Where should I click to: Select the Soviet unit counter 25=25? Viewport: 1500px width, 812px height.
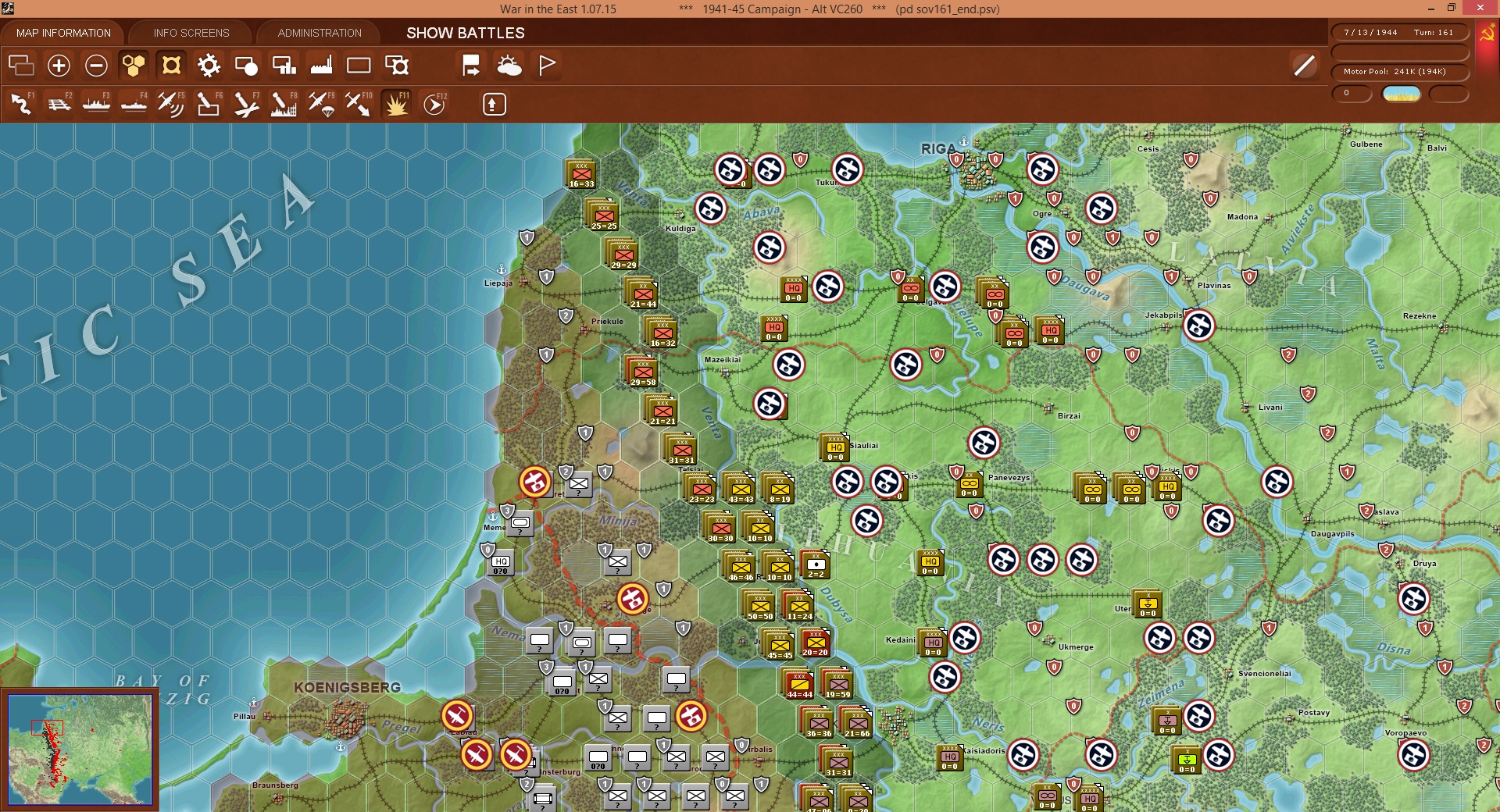pos(604,215)
